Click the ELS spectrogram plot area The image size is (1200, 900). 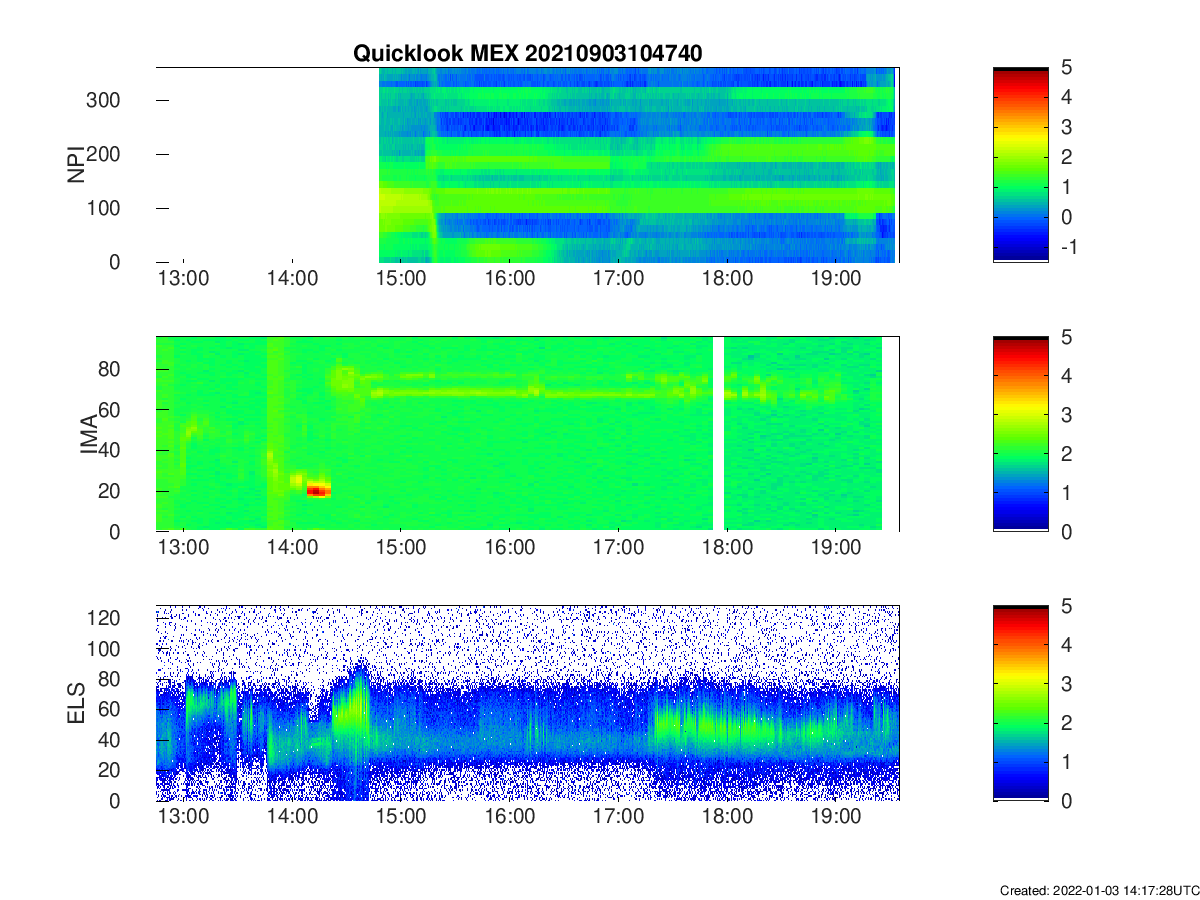pyautogui.click(x=528, y=704)
